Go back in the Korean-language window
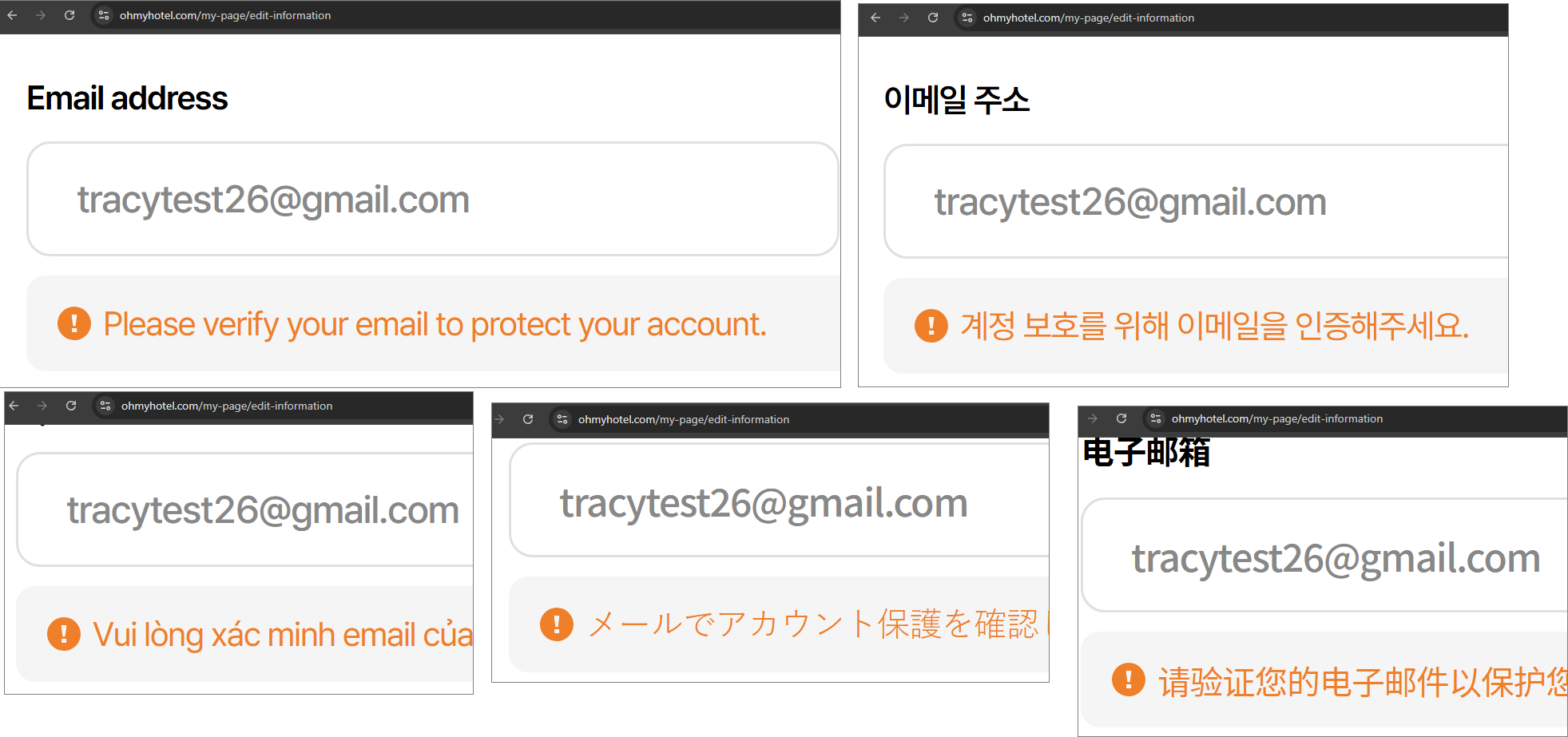Viewport: 1568px width, 737px height. click(x=876, y=18)
